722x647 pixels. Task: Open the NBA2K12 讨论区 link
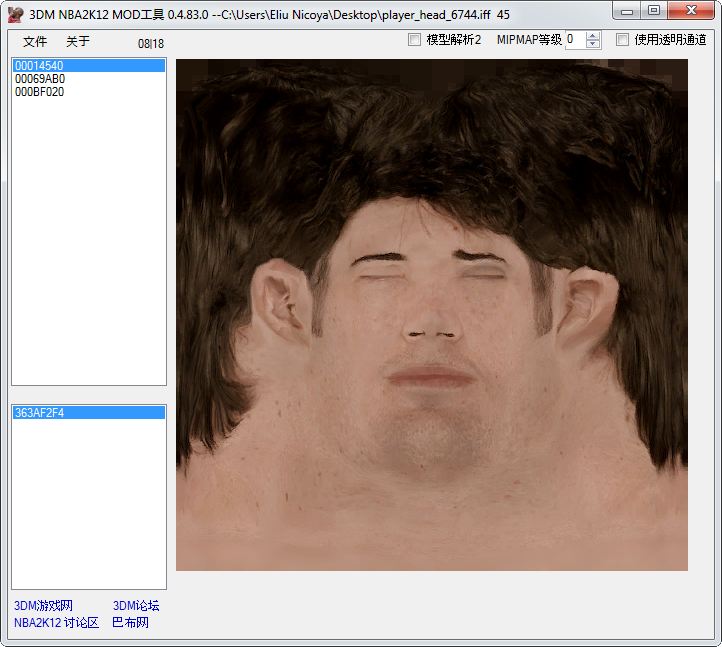[56, 623]
